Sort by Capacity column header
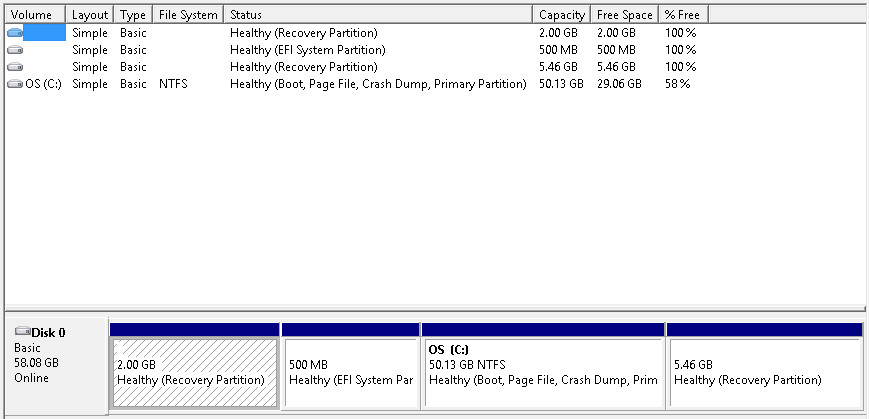The width and height of the screenshot is (869, 419). pyautogui.click(x=562, y=14)
